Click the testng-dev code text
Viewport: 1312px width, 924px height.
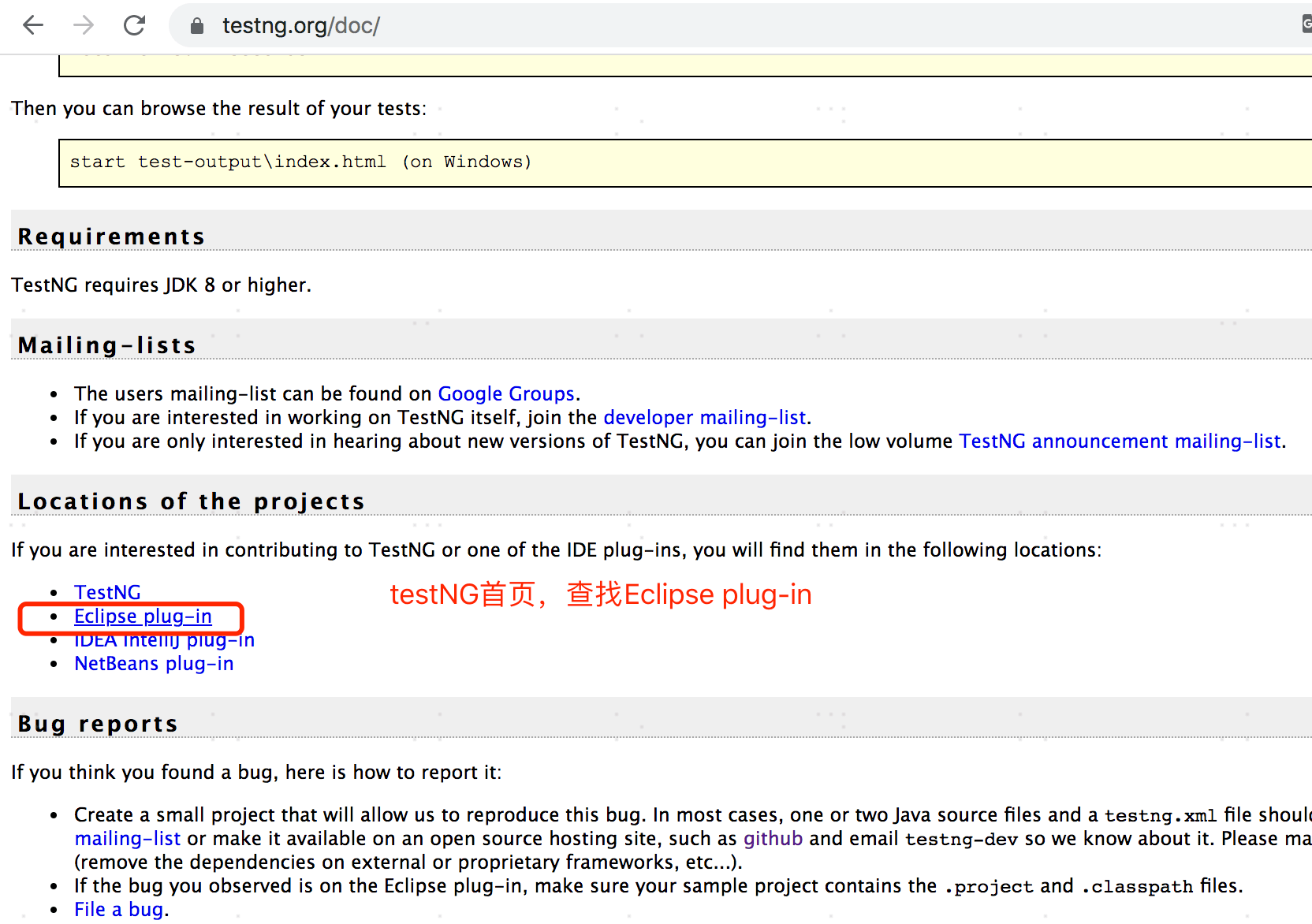(961, 839)
